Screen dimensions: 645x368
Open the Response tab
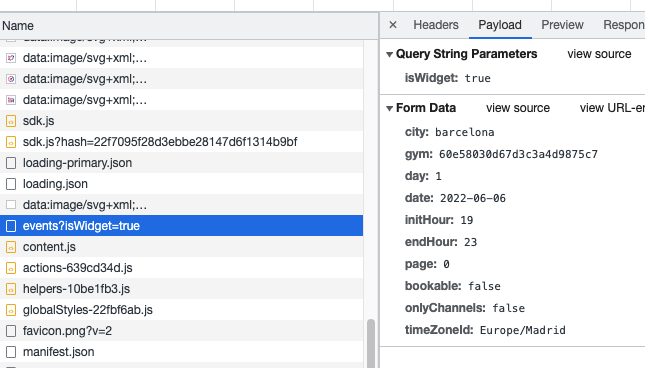pos(624,25)
